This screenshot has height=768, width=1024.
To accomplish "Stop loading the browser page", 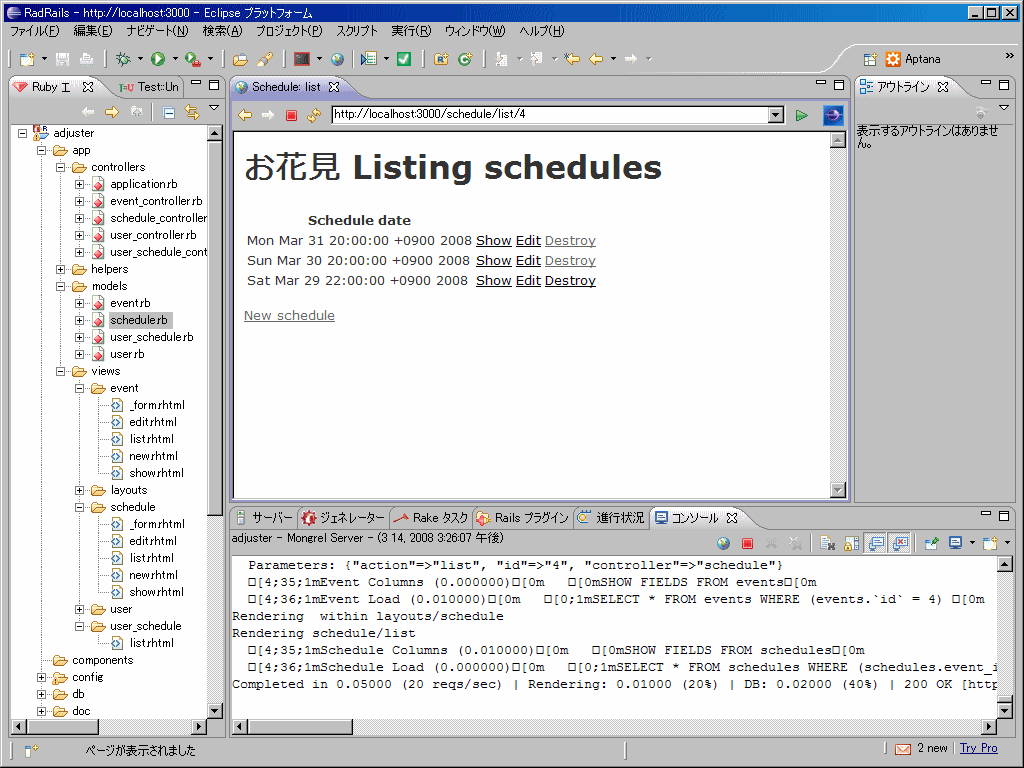I will tap(290, 113).
